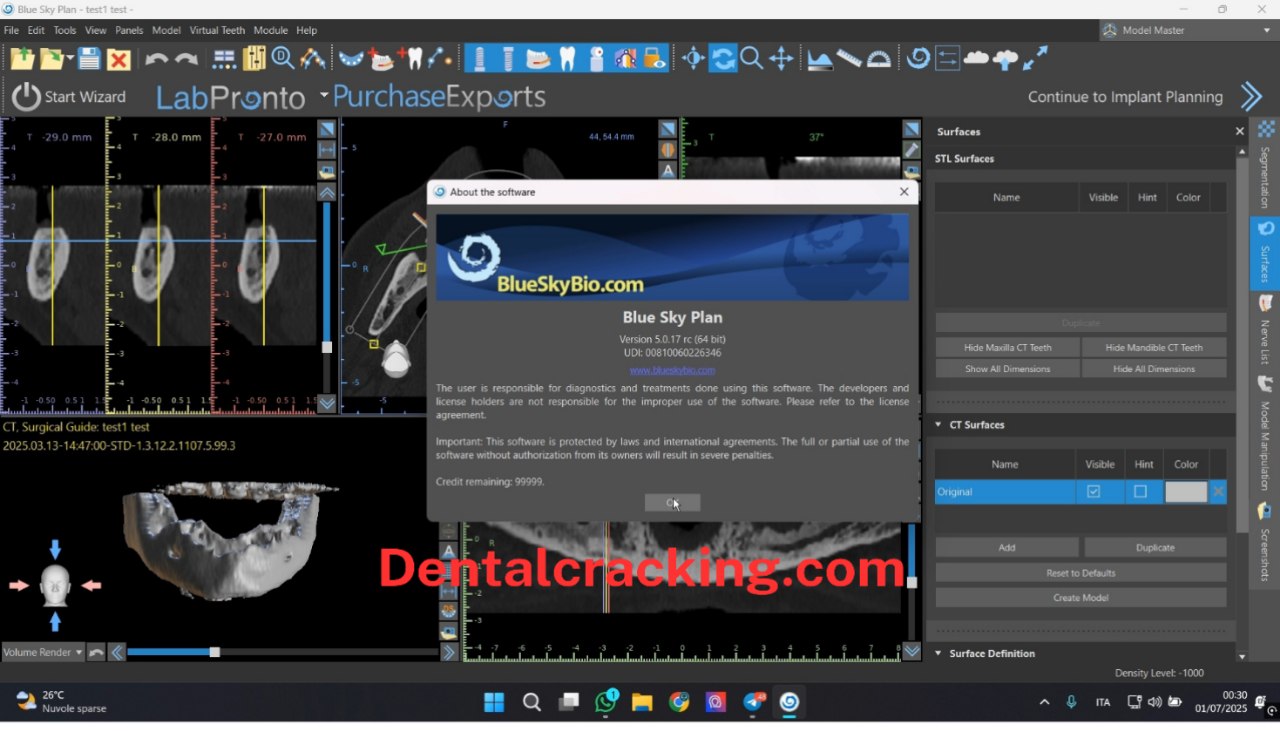Collapse the CT Surfaces section
1280x731 pixels.
click(938, 424)
